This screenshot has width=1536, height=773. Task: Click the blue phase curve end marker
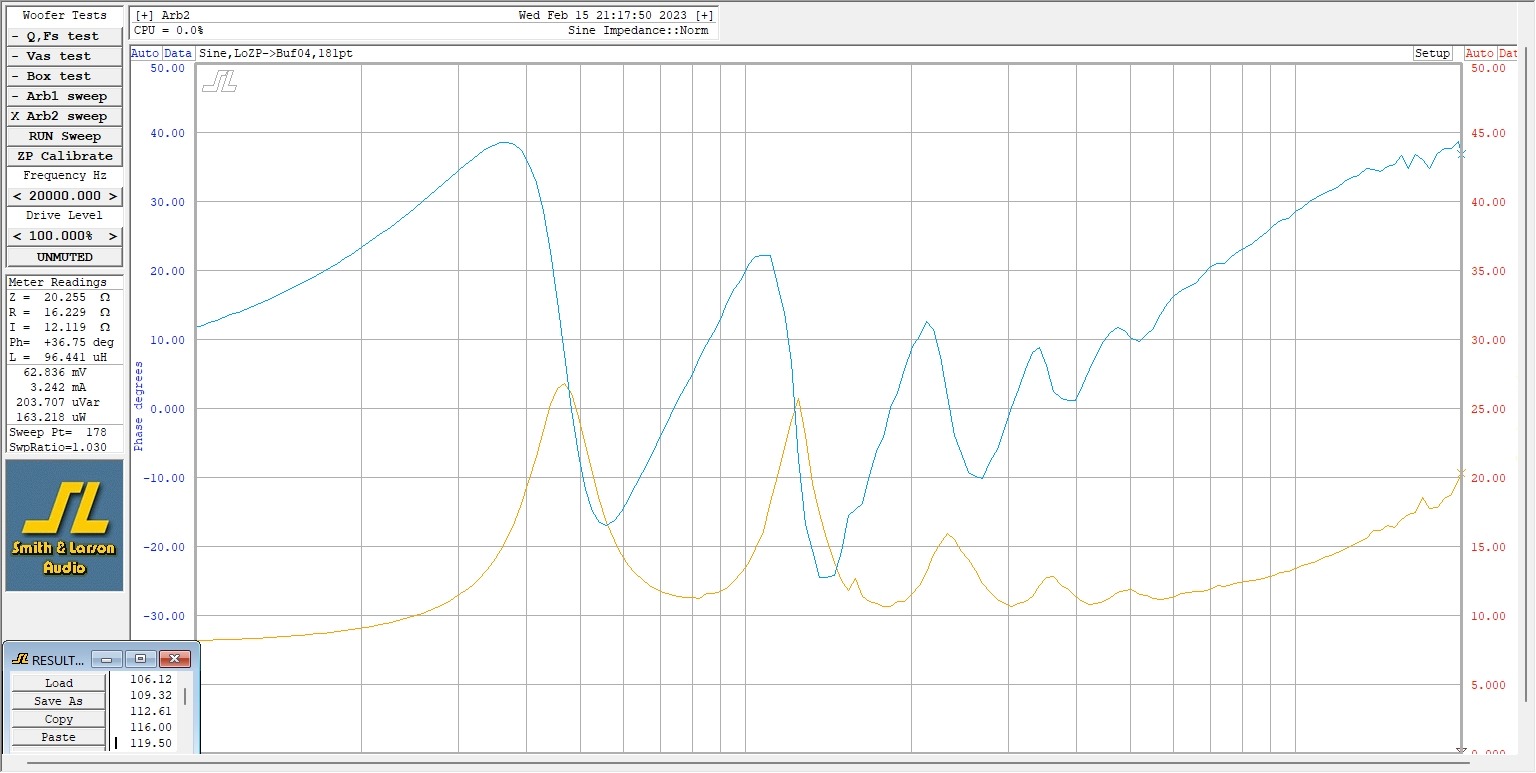(1461, 154)
